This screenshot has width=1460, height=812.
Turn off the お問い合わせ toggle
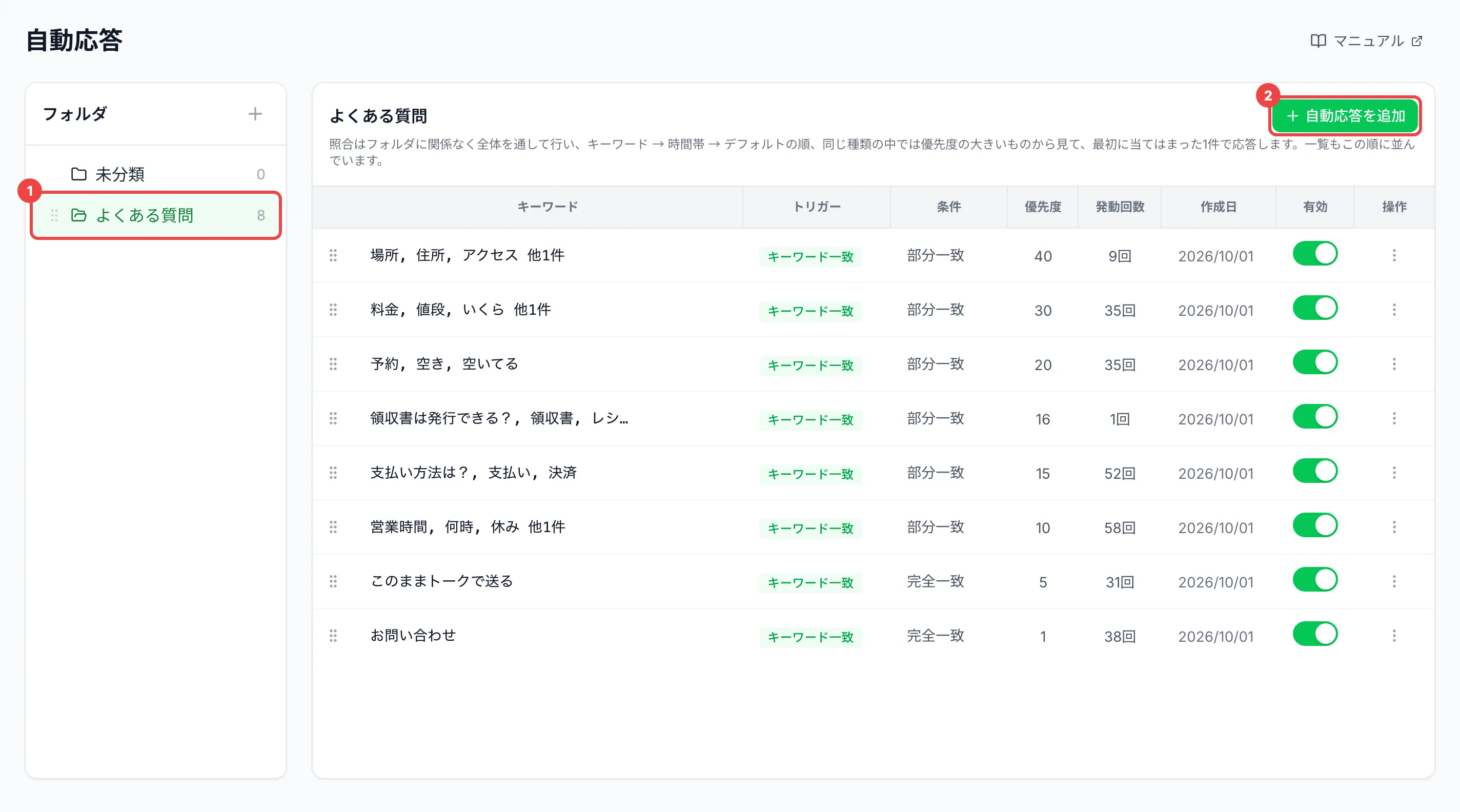[1315, 635]
